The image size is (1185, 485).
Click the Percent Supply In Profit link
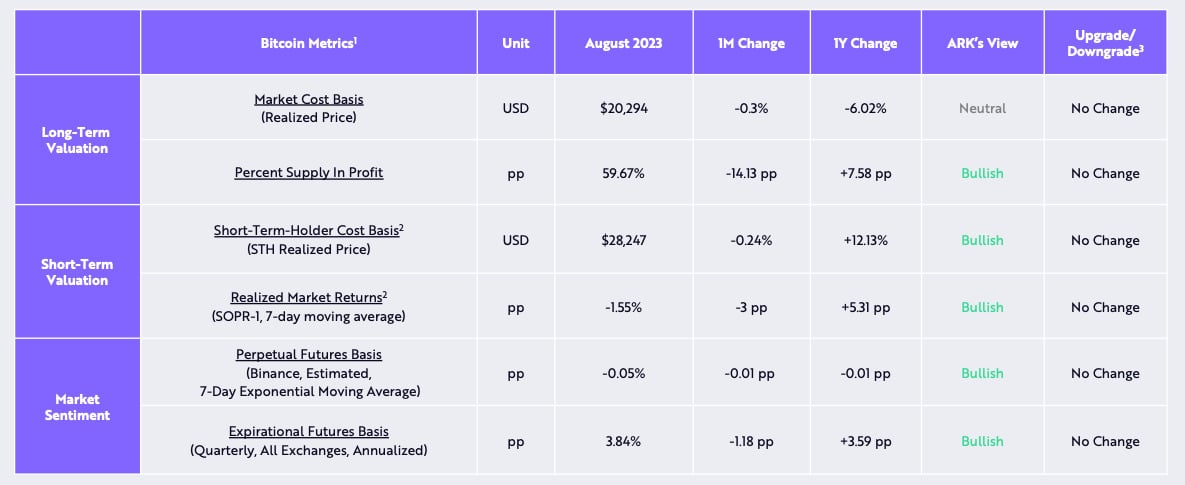[308, 173]
